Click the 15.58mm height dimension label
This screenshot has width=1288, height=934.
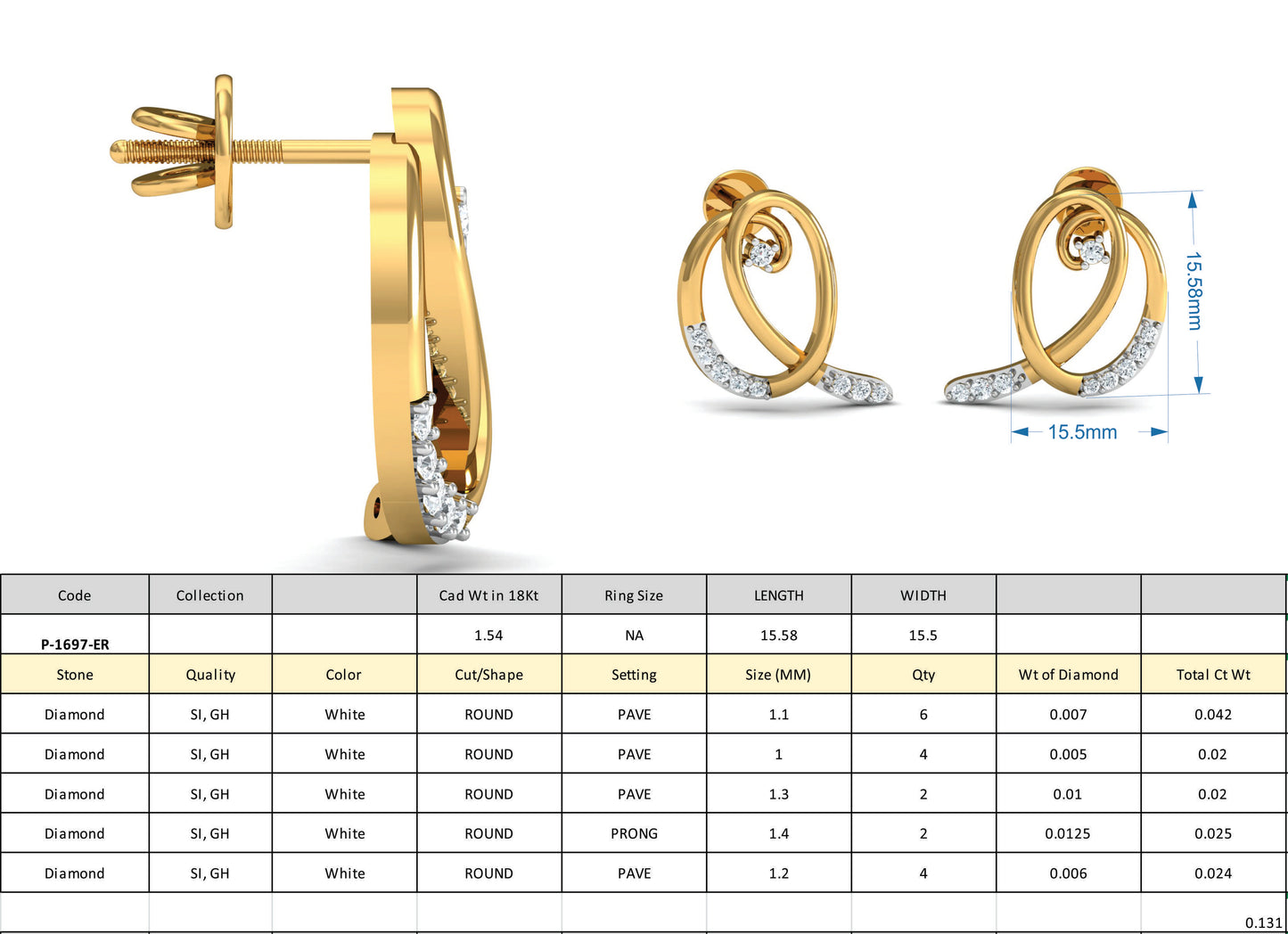point(1194,291)
